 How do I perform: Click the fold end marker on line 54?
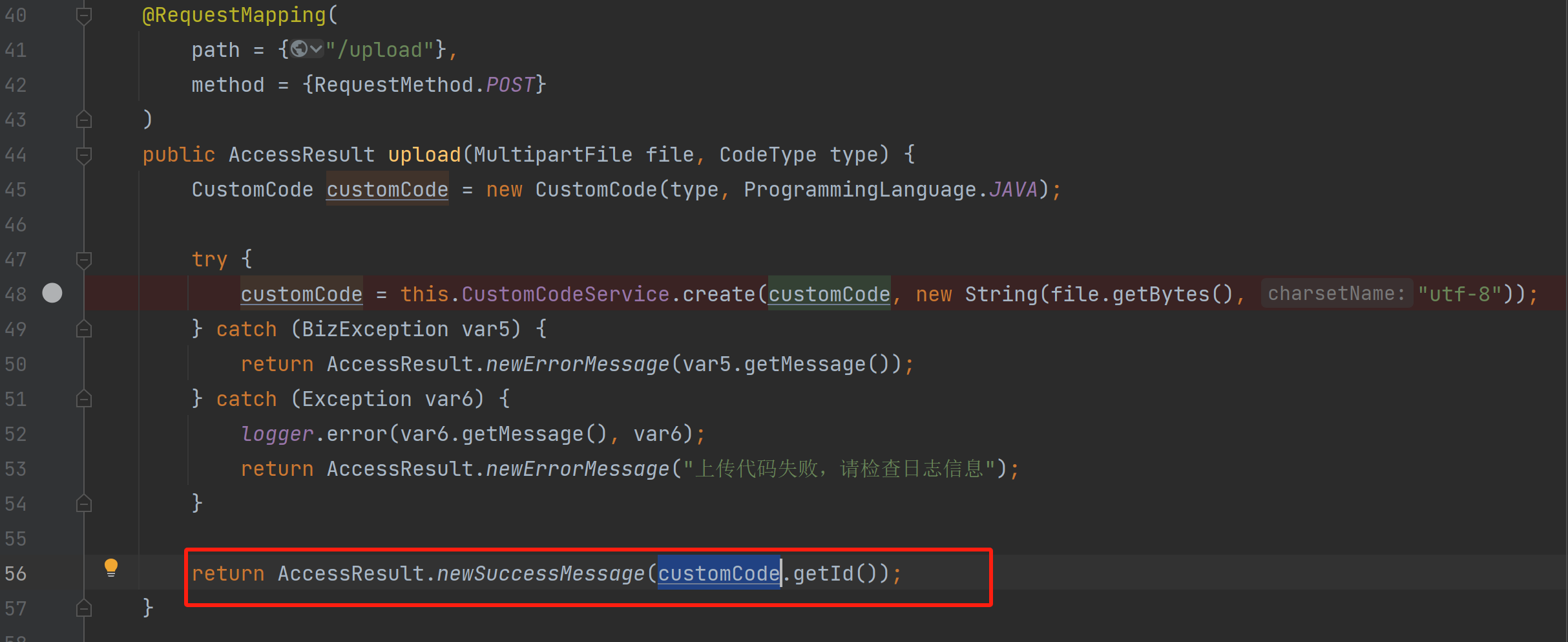(x=83, y=504)
